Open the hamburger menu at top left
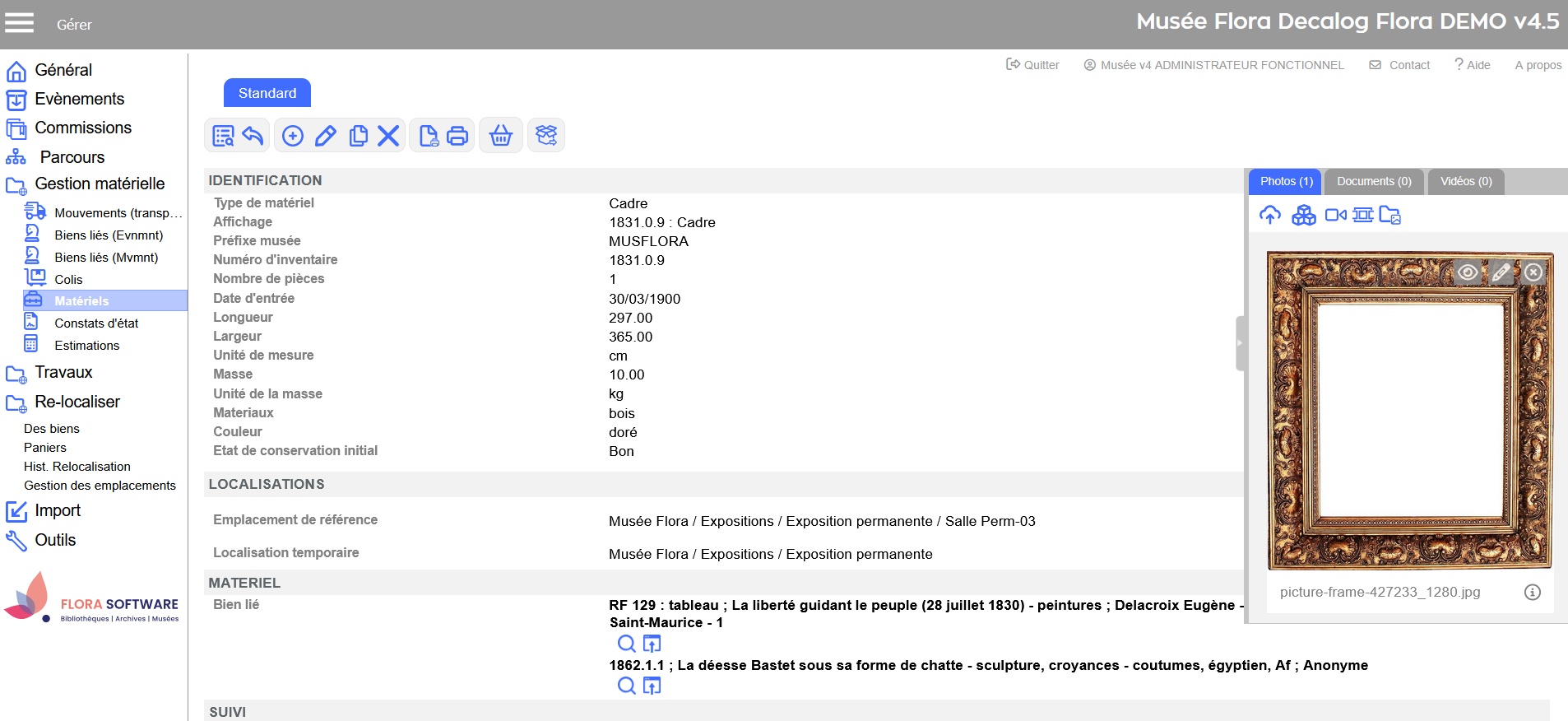The width and height of the screenshot is (1568, 721). pyautogui.click(x=20, y=23)
